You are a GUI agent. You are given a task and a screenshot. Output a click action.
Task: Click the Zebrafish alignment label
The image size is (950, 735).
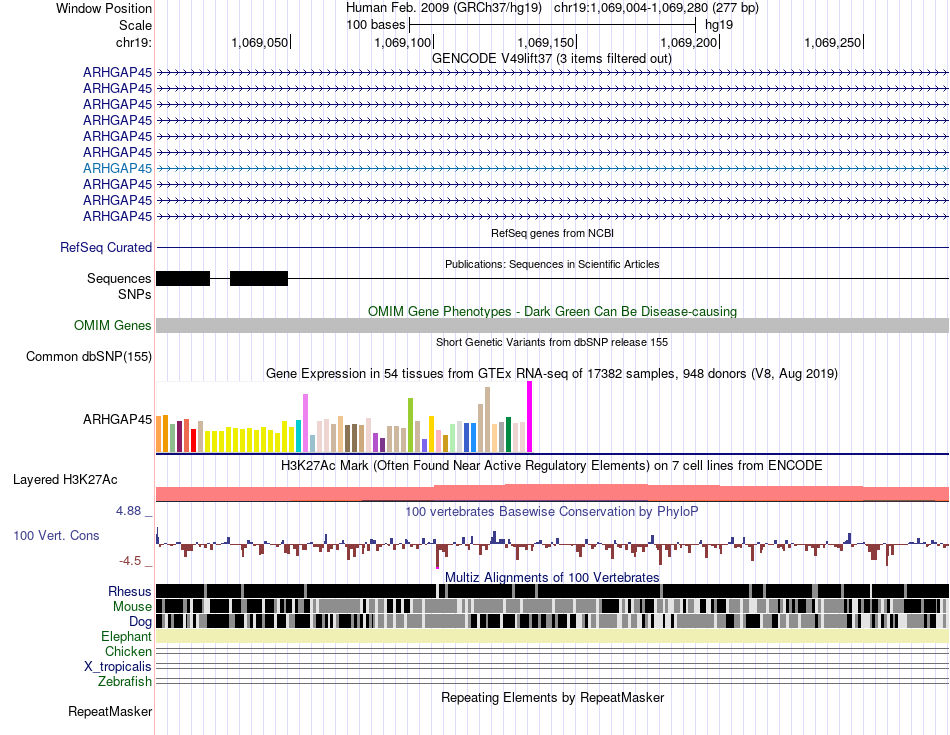pyautogui.click(x=125, y=682)
